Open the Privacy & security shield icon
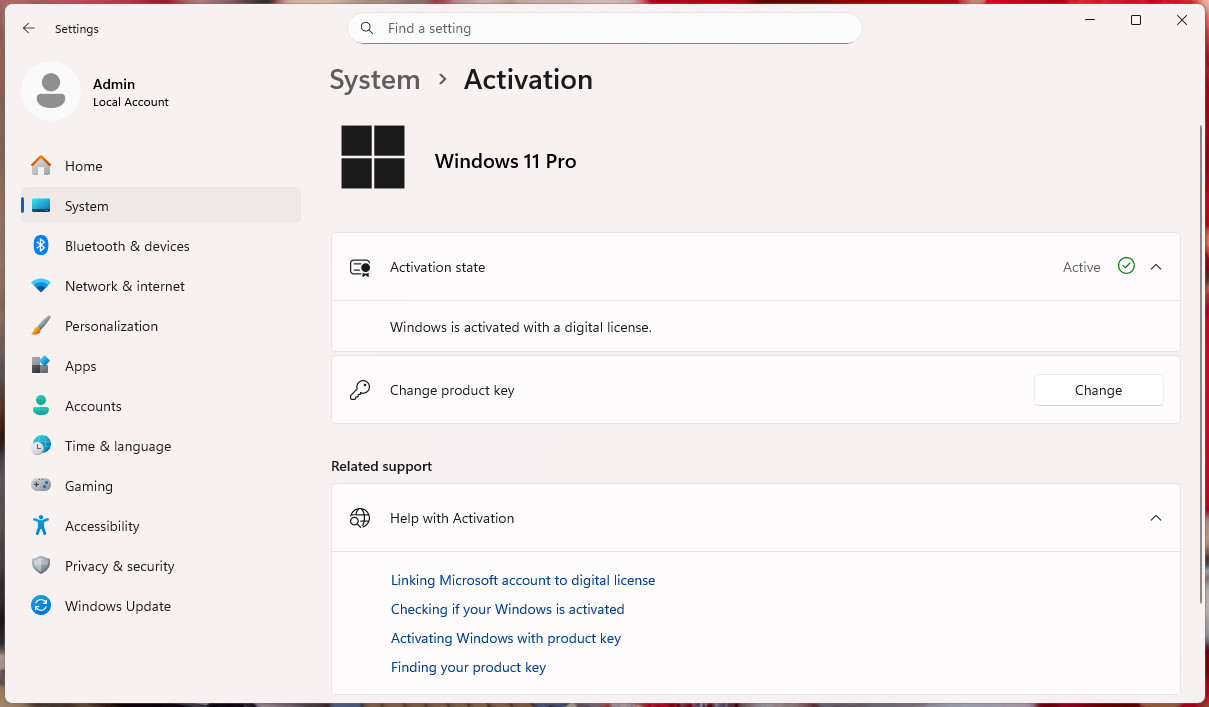 [x=41, y=566]
